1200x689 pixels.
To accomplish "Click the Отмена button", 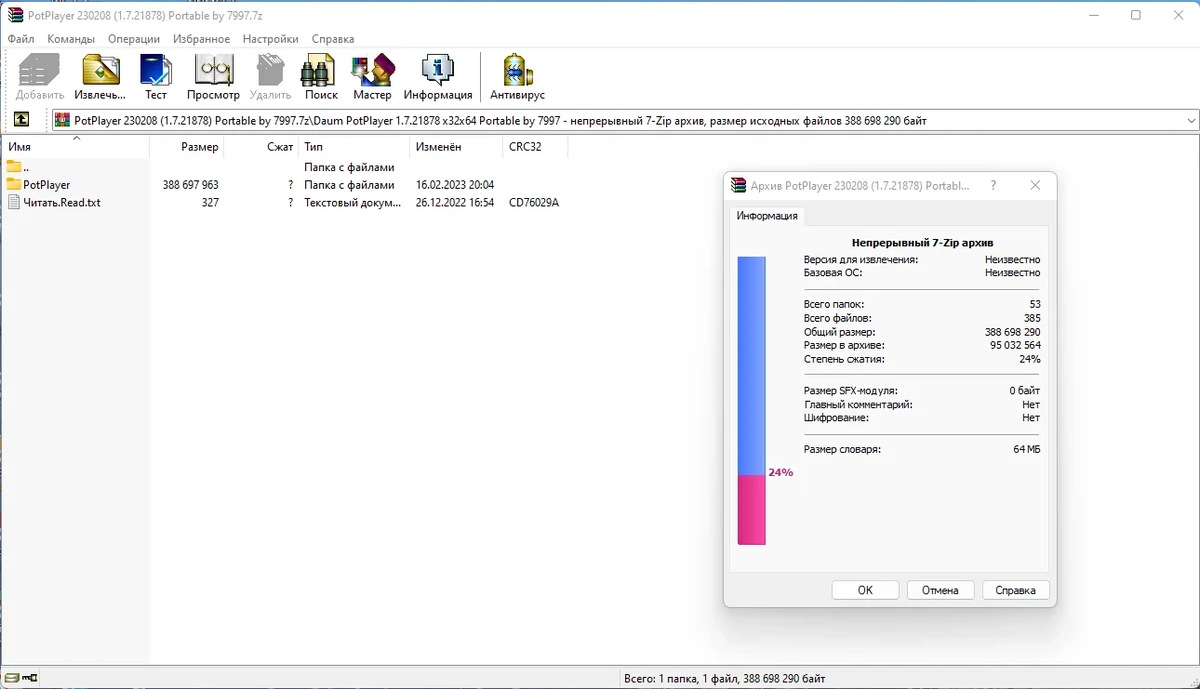I will point(940,590).
